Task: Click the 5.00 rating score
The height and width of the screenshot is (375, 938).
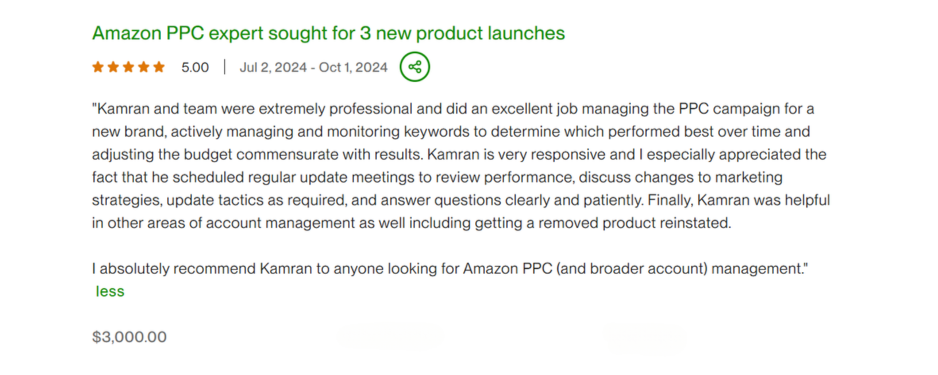Action: [x=195, y=68]
